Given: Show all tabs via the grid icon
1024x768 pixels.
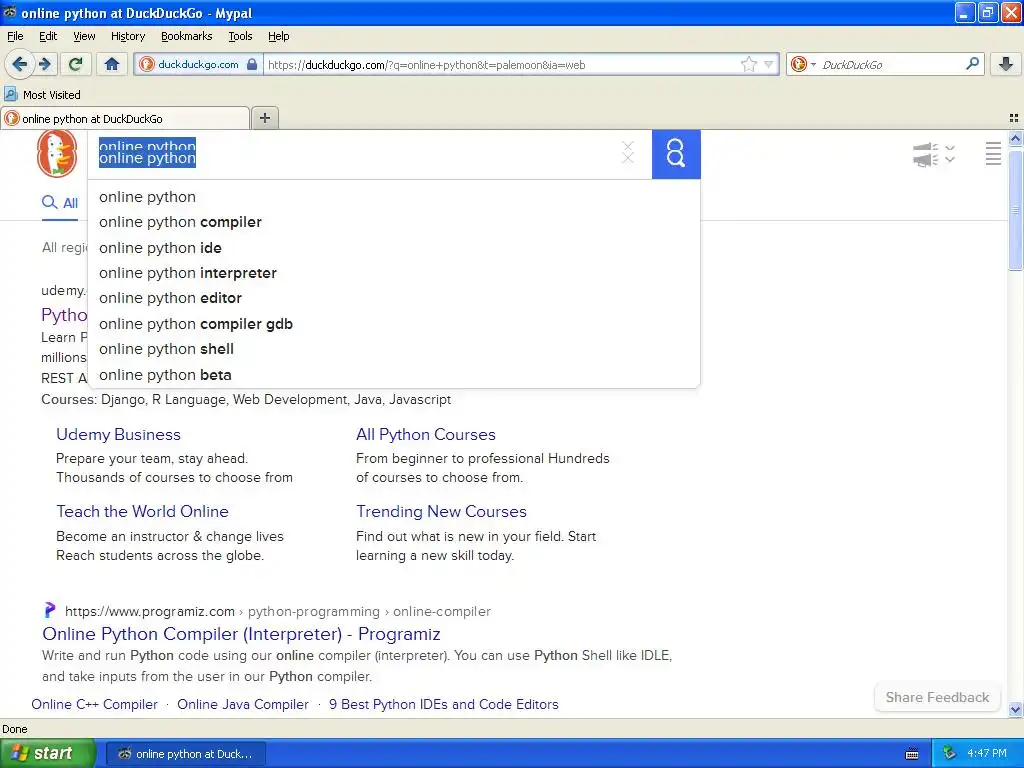Looking at the screenshot, I should (1014, 118).
